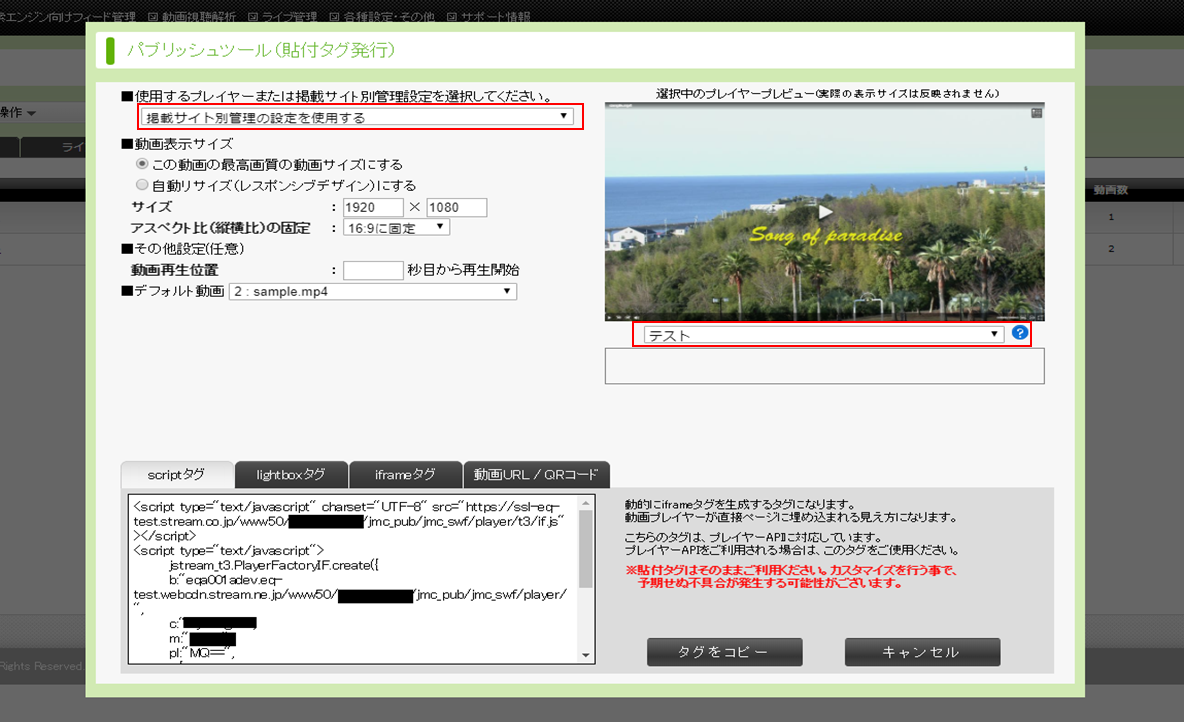
Task: Open the playlist icon in preview's top-right corner
Action: coord(1036,113)
